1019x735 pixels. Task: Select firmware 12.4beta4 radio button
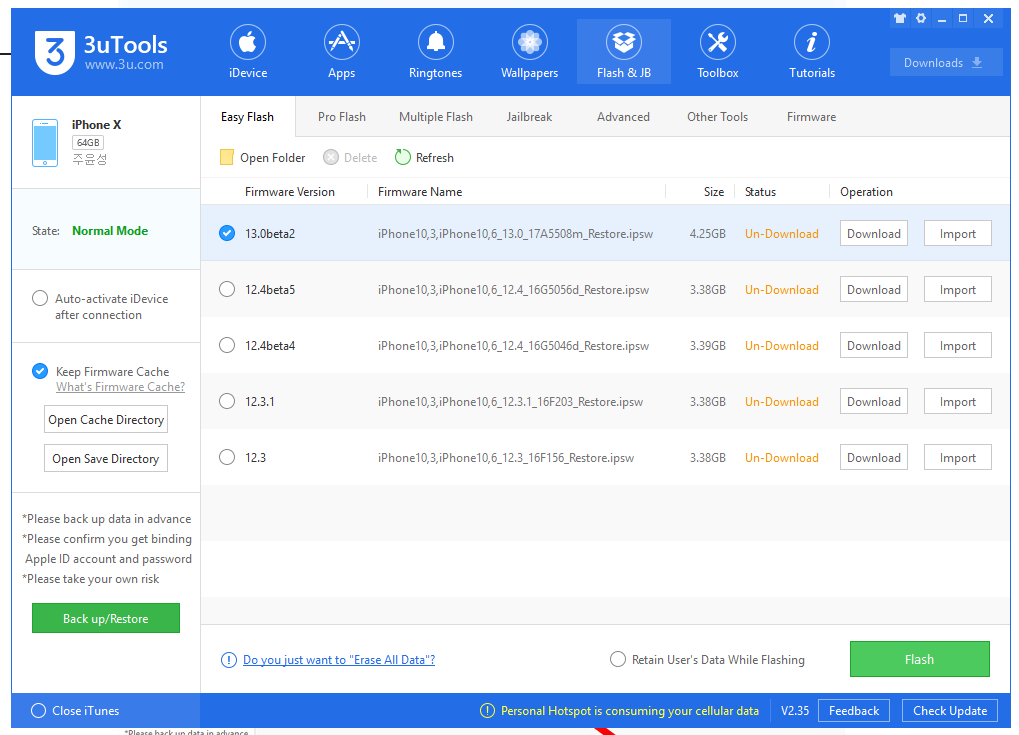click(227, 345)
